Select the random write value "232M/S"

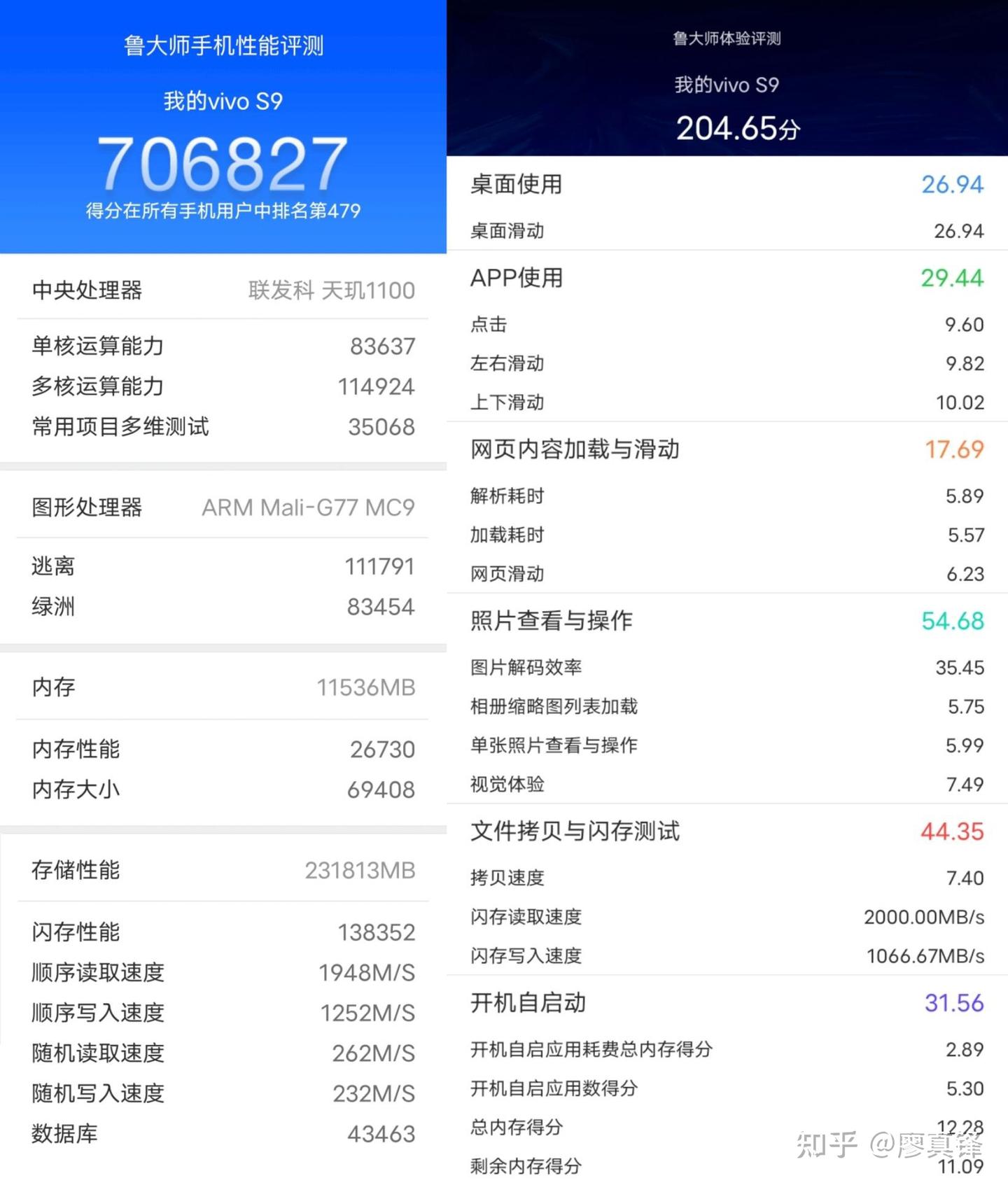pyautogui.click(x=374, y=1093)
